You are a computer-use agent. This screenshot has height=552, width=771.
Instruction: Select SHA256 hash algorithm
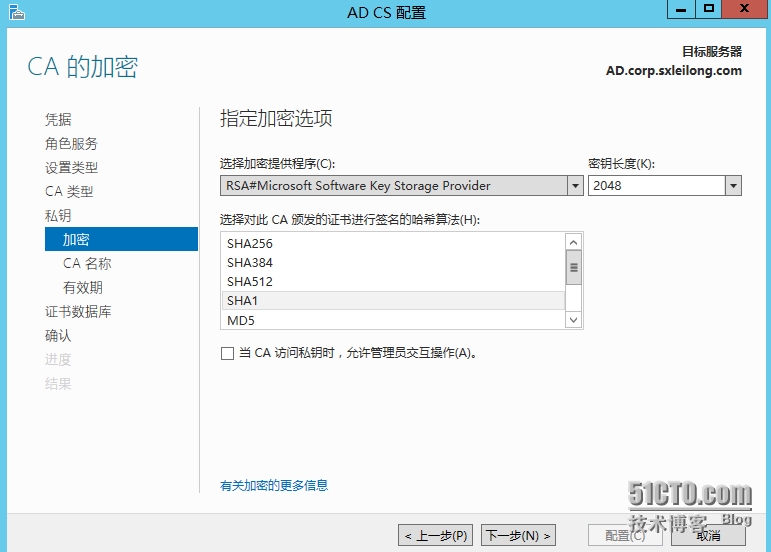[393, 243]
